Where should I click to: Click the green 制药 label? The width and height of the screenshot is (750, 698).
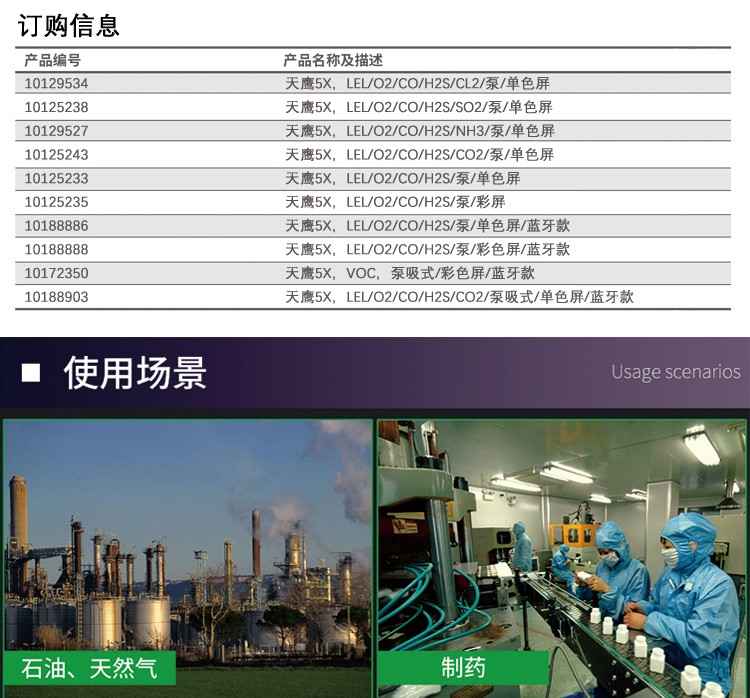click(x=463, y=667)
